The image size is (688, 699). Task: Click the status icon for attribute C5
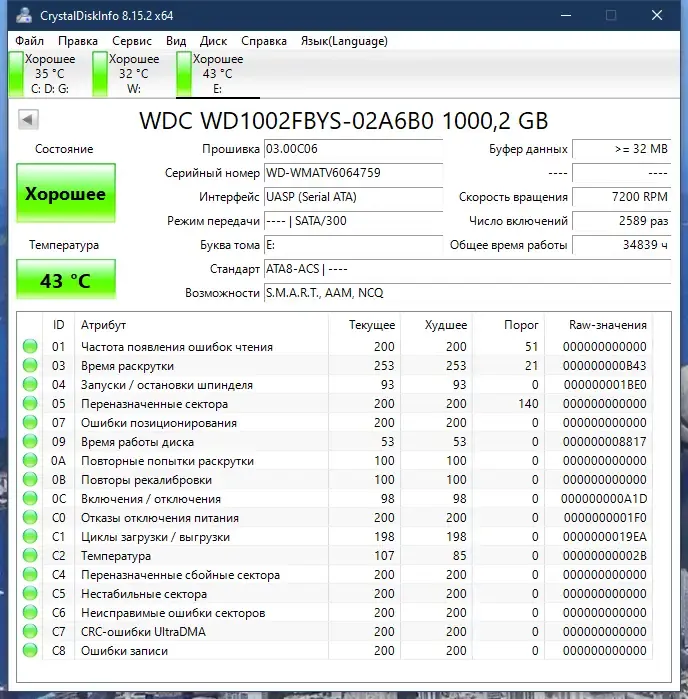[x=30, y=593]
